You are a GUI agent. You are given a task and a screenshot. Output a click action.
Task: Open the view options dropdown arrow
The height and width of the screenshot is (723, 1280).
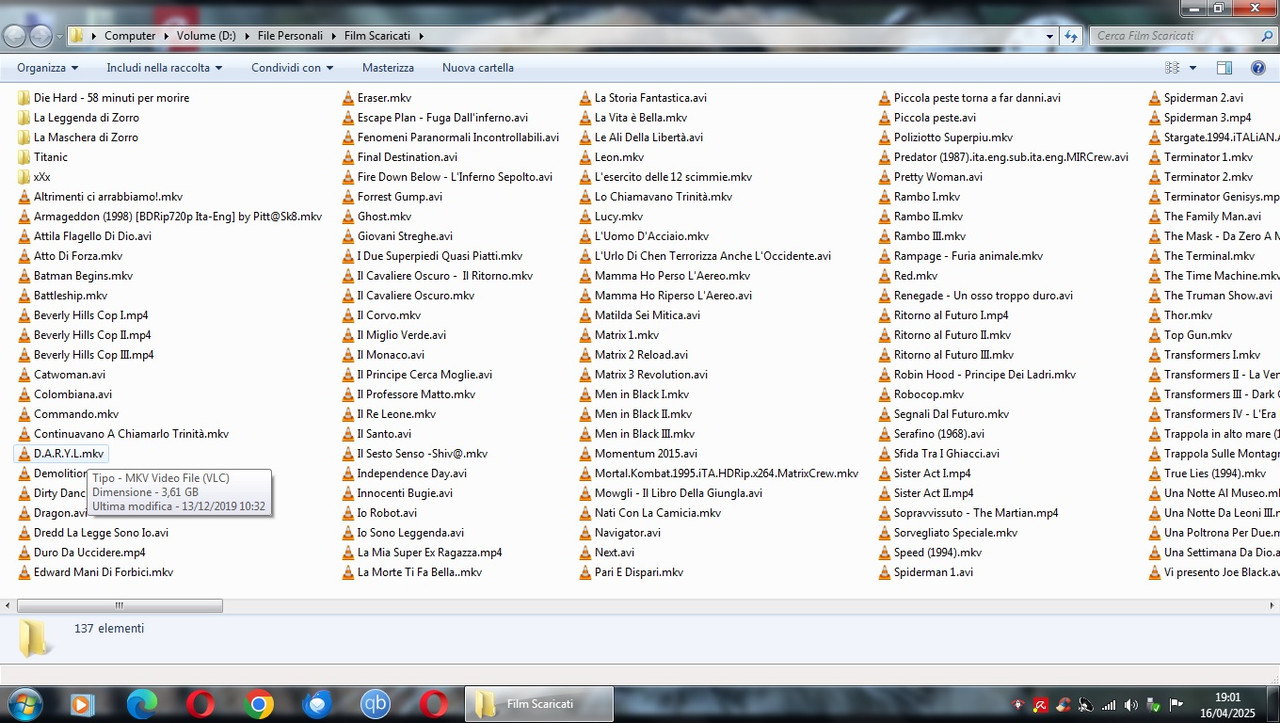tap(1192, 68)
